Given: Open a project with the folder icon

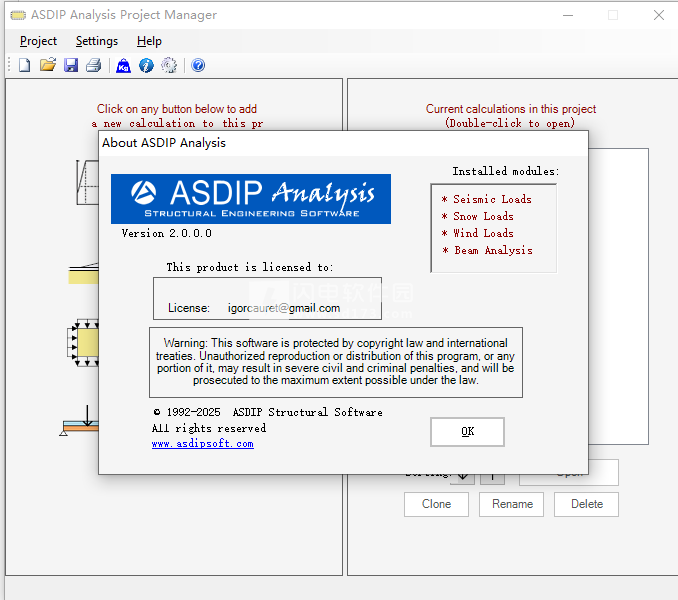Looking at the screenshot, I should click(48, 65).
